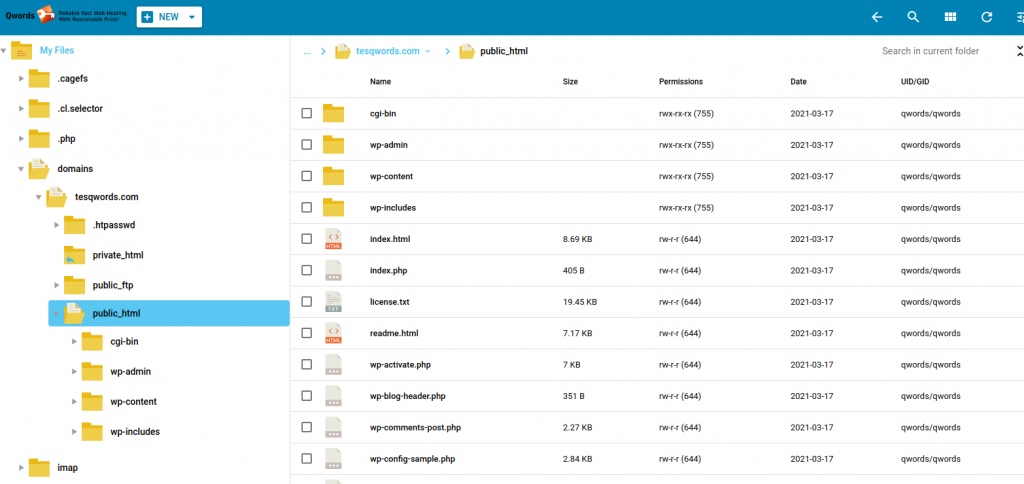Image resolution: width=1024 pixels, height=484 pixels.
Task: Expand the .htpasswd tree folder
Action: (x=57, y=225)
